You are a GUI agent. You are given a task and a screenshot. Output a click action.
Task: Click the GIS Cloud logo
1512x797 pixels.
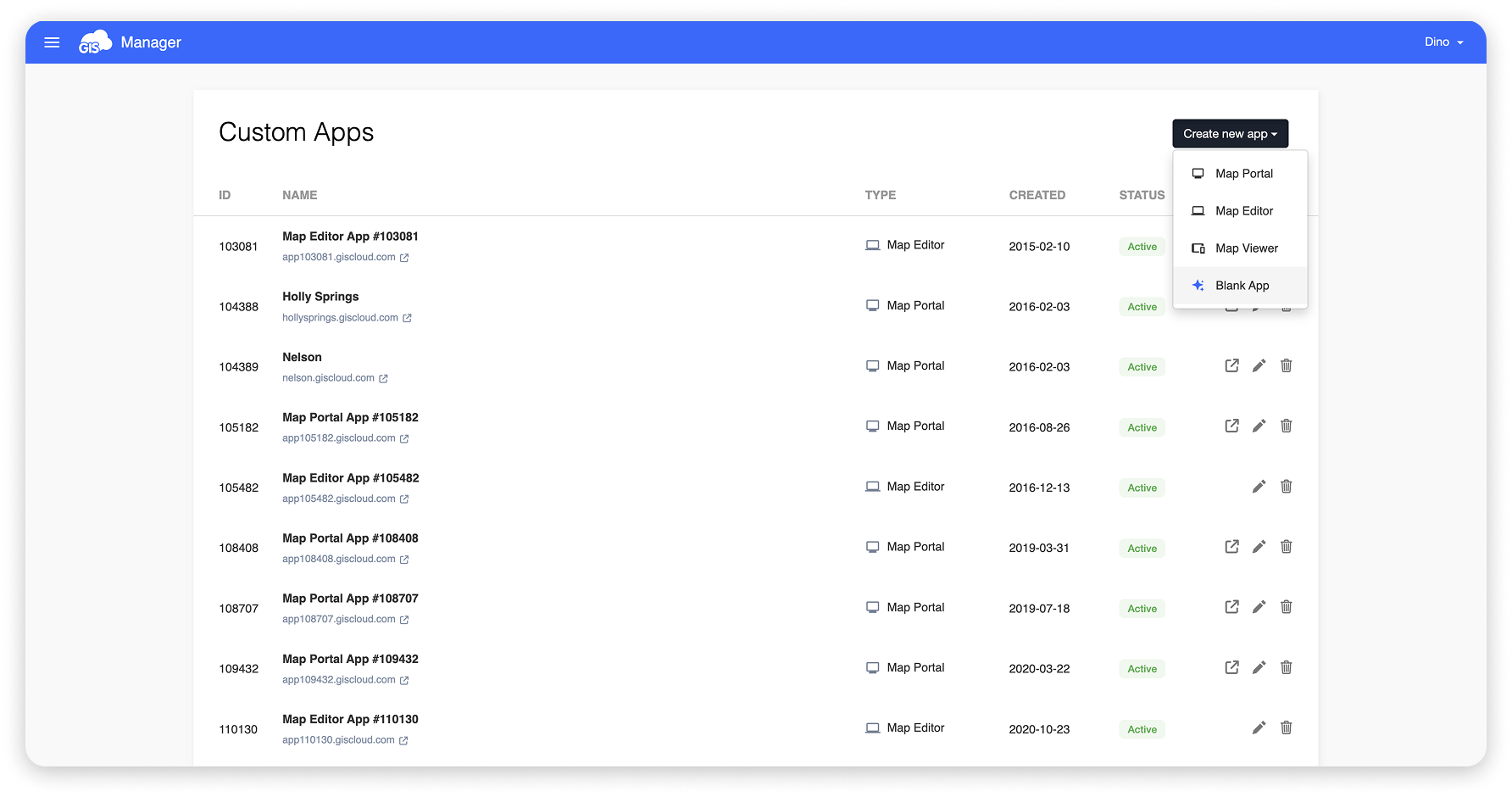pyautogui.click(x=95, y=42)
